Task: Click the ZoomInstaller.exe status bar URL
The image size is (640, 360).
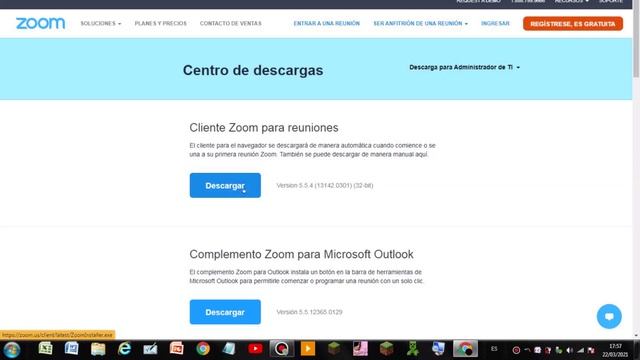Action: 57,335
